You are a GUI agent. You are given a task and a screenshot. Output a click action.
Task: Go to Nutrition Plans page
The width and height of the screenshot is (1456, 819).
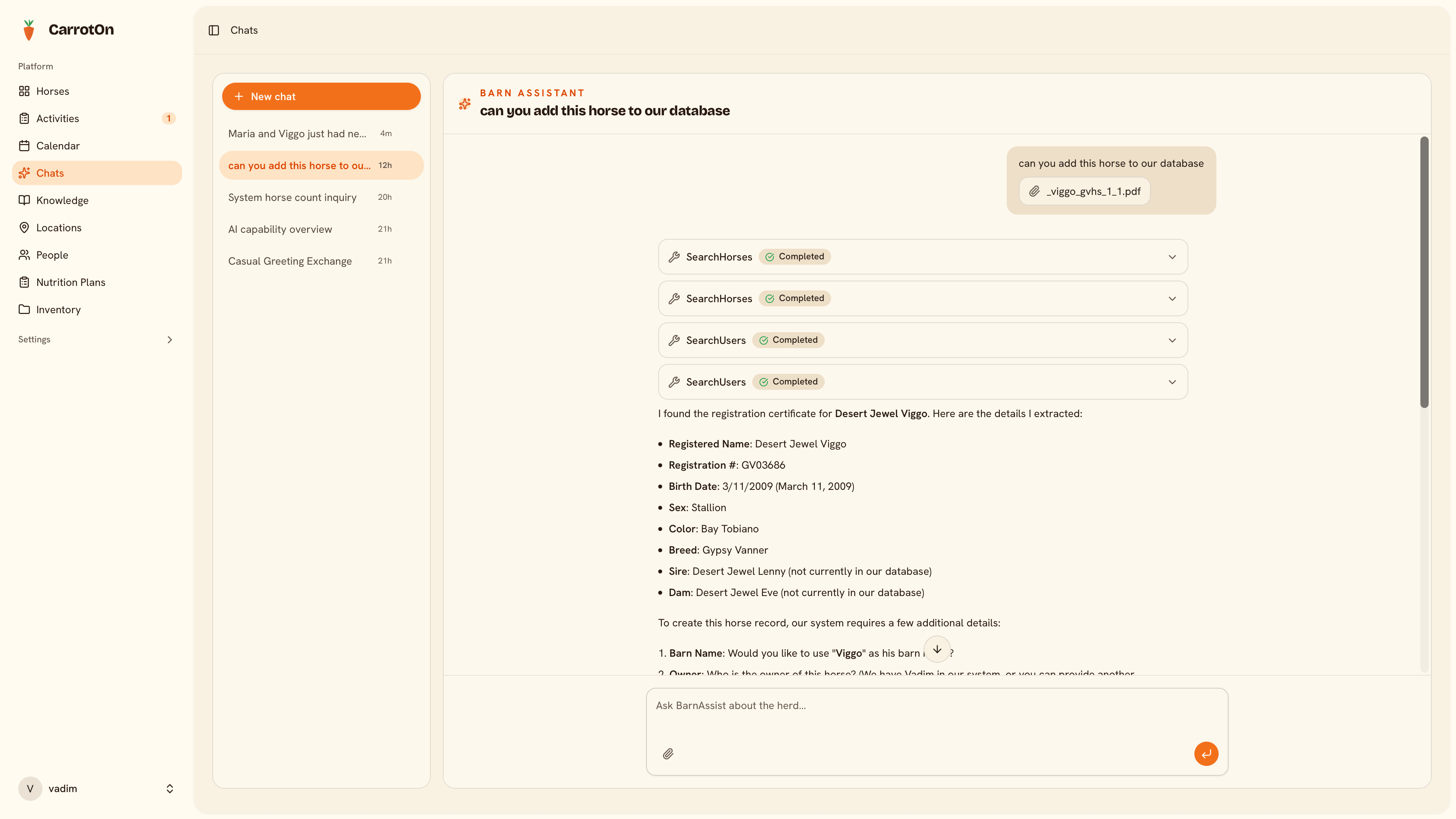coord(97,282)
